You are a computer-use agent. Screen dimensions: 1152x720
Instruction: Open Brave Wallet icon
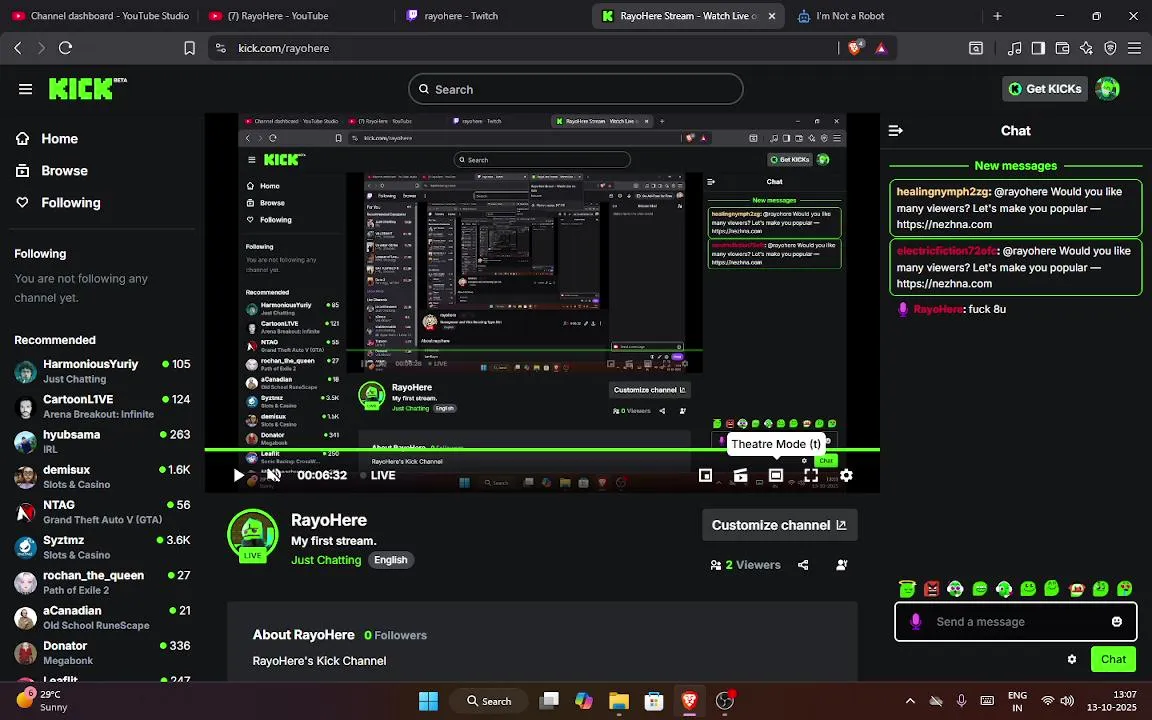[1062, 48]
